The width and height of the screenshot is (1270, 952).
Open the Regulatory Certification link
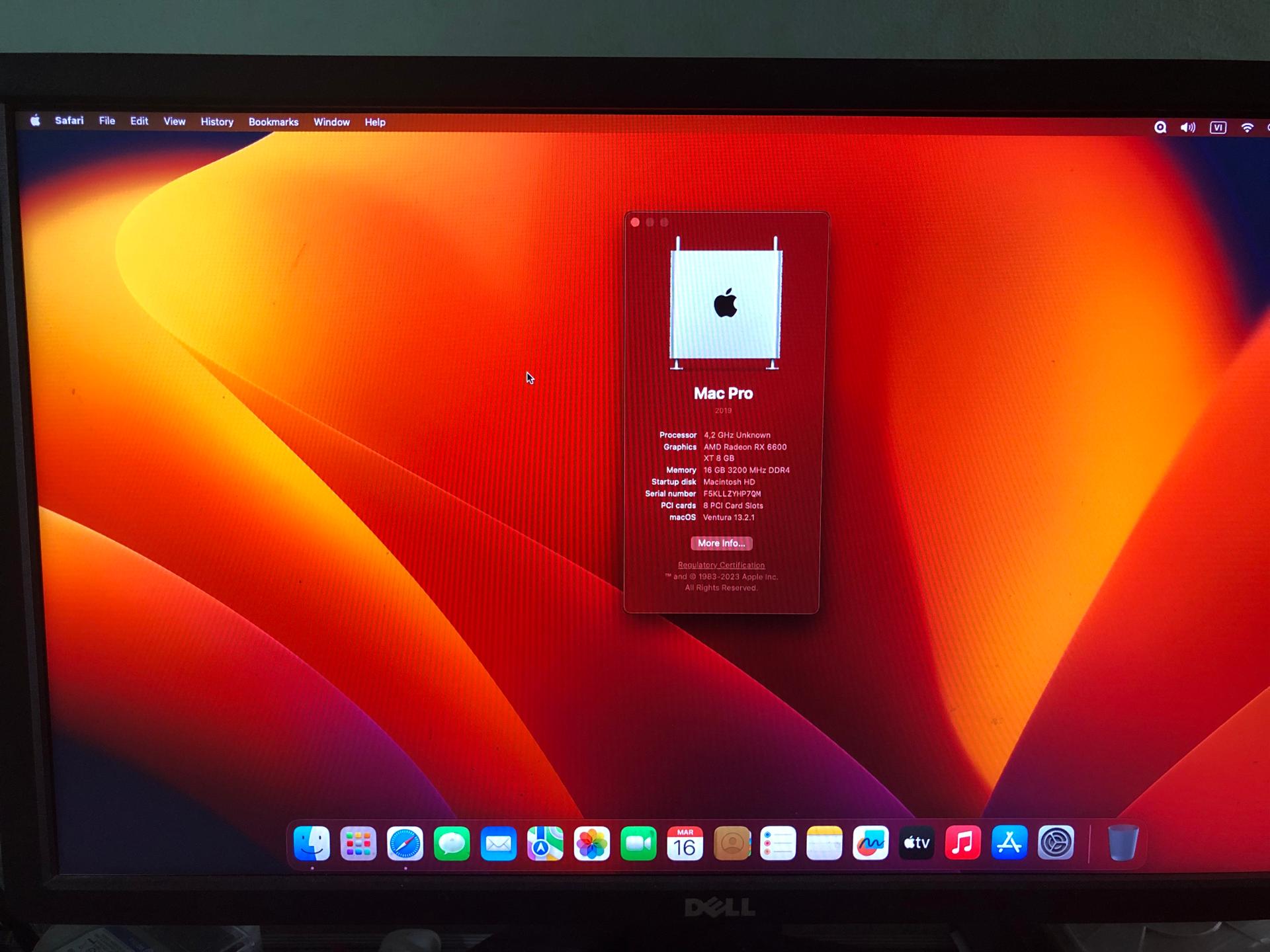coord(721,565)
